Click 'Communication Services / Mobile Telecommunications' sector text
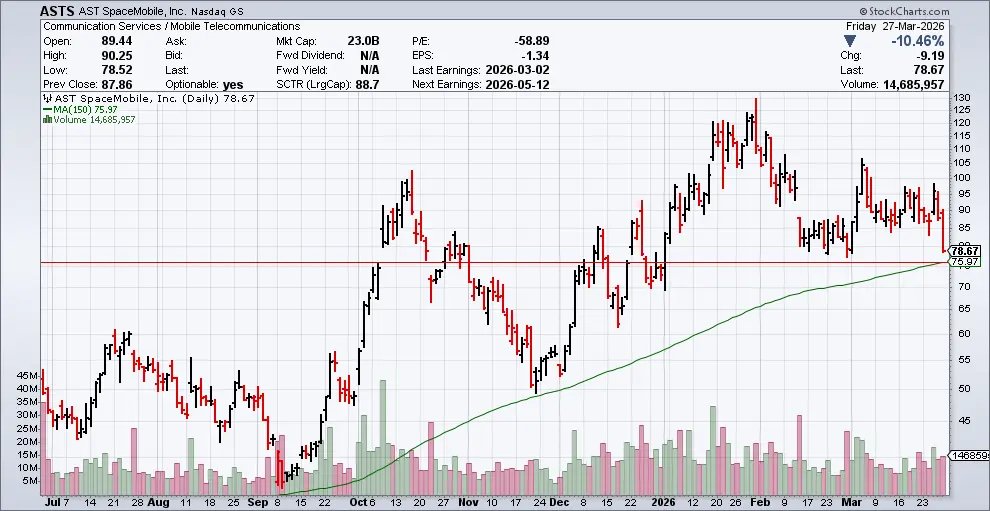The image size is (990, 511). coord(172,27)
